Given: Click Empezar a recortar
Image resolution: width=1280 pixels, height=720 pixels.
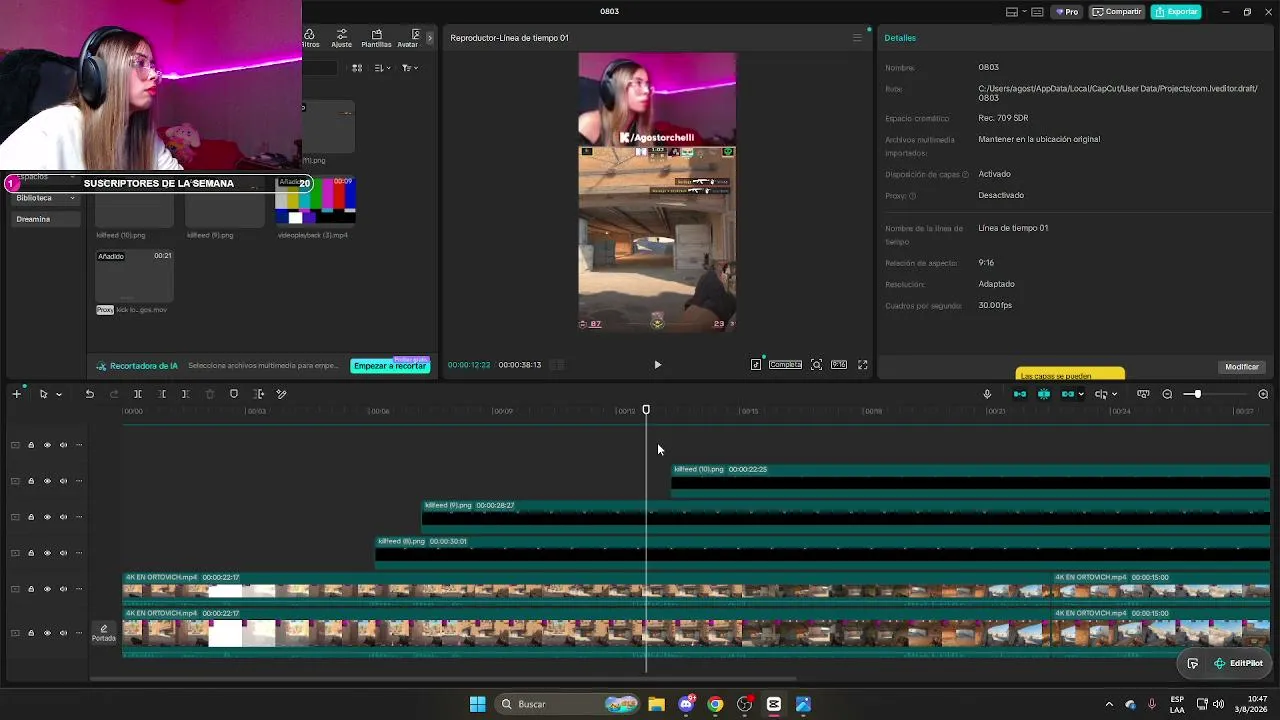Looking at the screenshot, I should (x=390, y=366).
